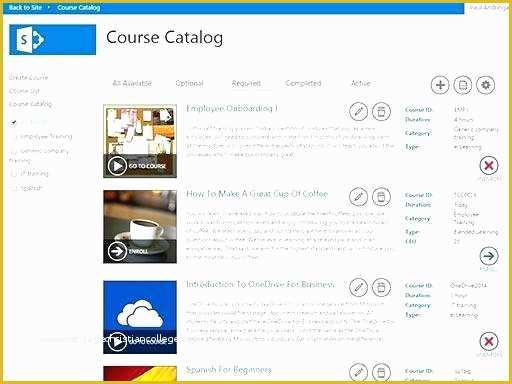Screen dimensions: 512x384
Task: Check the Generic Company Training filter
Action: (14, 151)
